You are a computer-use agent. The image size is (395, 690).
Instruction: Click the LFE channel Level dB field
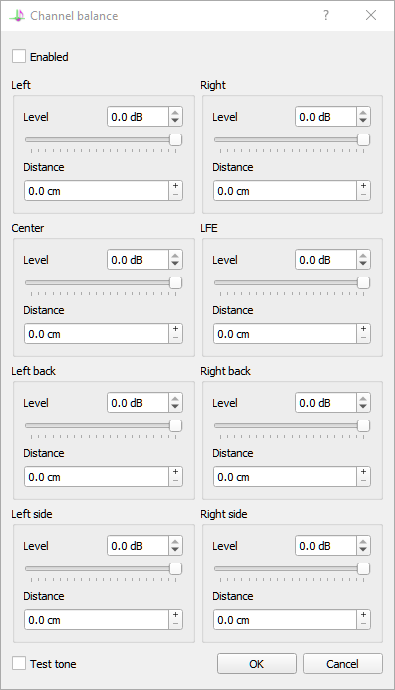[x=326, y=260]
